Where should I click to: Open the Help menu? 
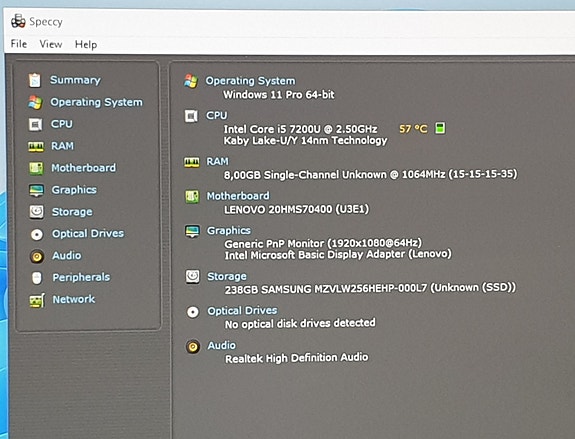86,45
